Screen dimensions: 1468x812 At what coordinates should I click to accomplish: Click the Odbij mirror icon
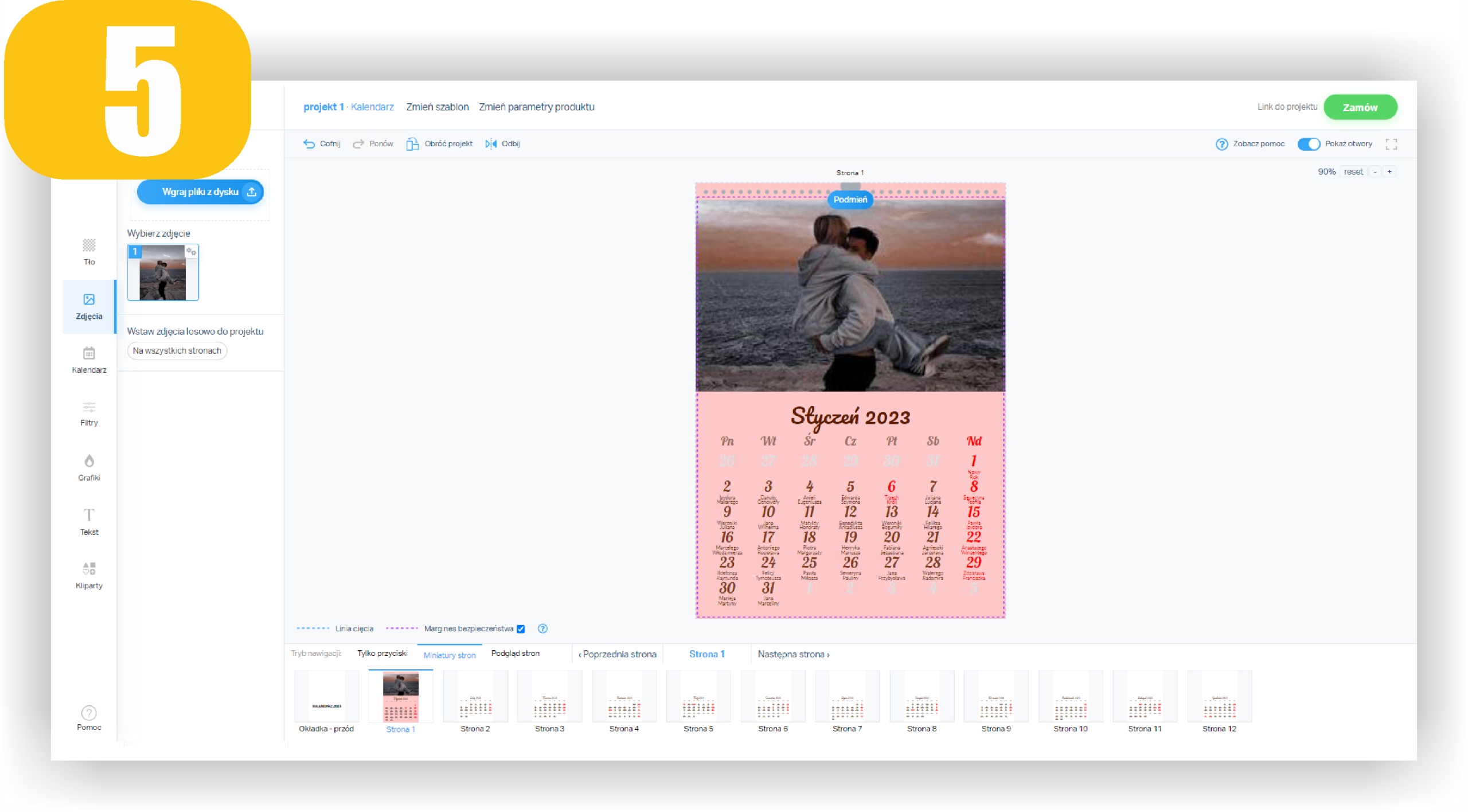491,144
